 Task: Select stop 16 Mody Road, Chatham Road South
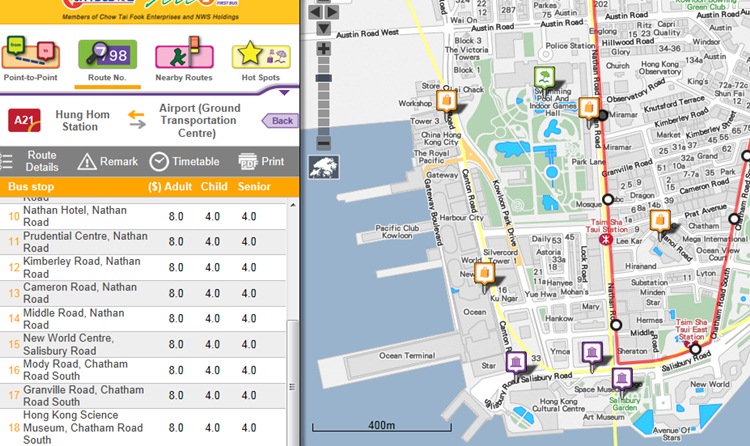143,370
